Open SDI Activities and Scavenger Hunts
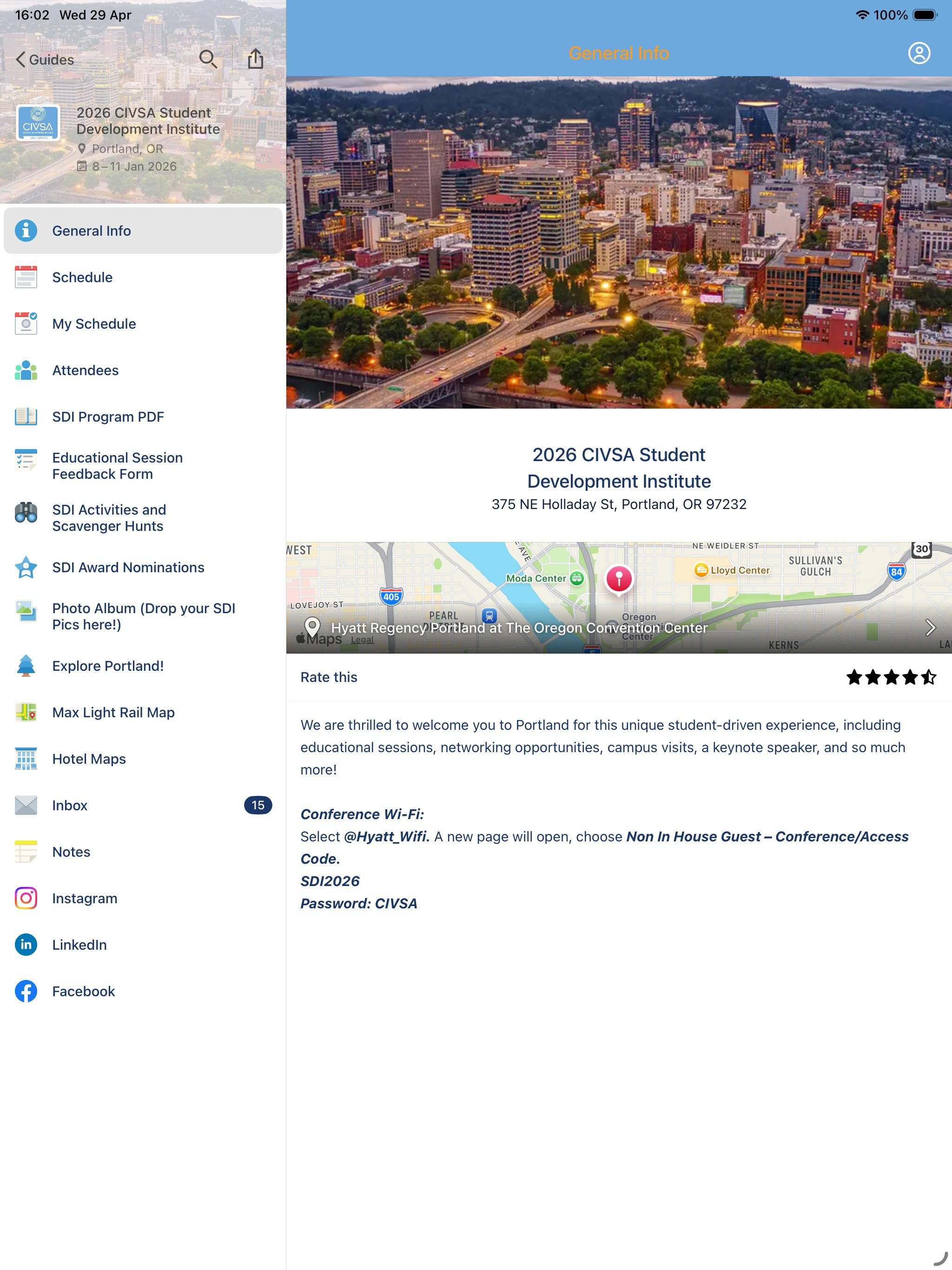The width and height of the screenshot is (952, 1270). [143, 518]
